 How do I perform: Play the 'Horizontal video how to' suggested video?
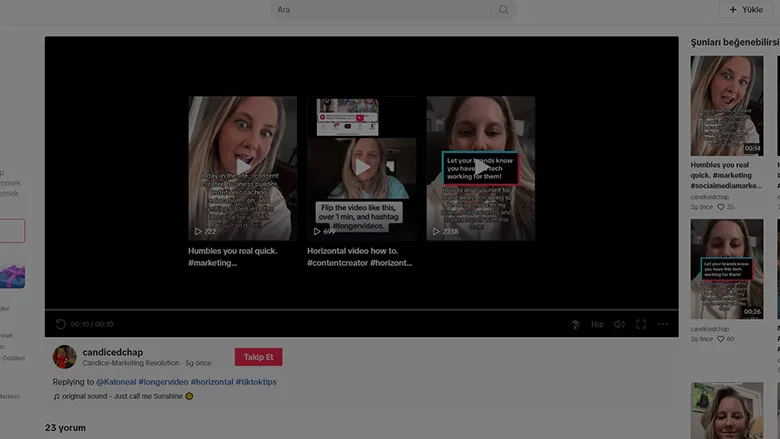[x=362, y=168]
